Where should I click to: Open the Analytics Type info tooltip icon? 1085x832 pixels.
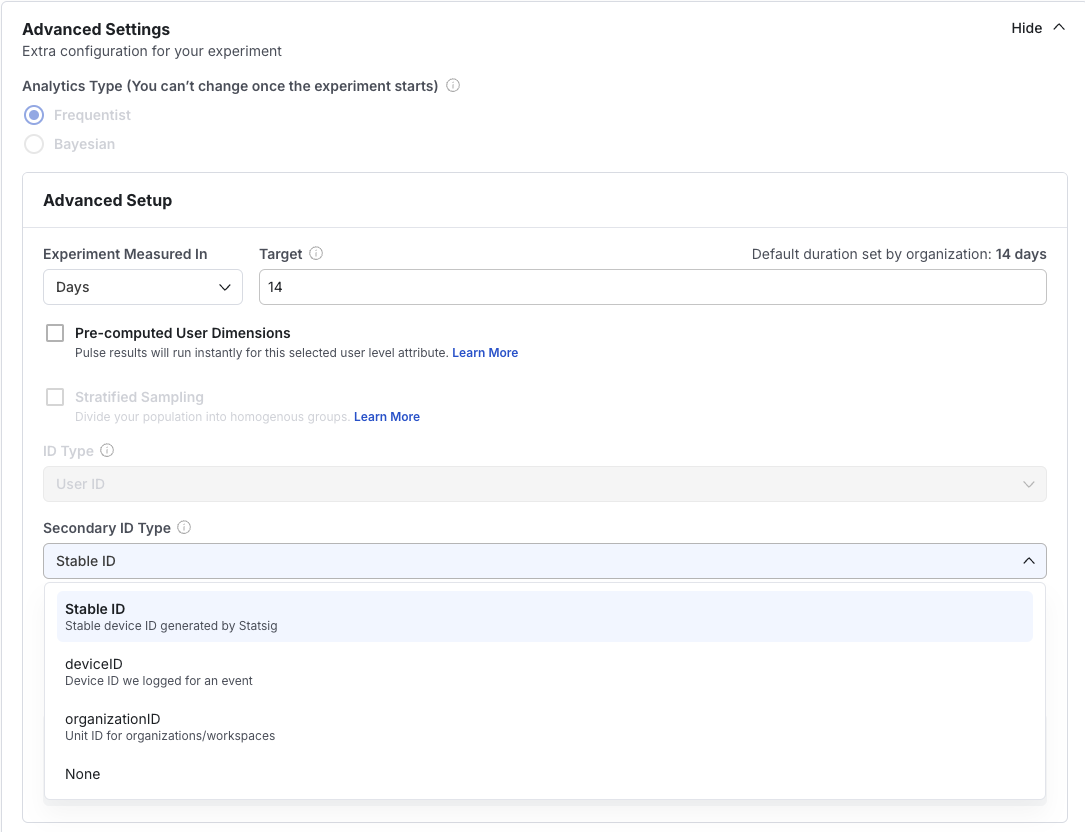[452, 86]
